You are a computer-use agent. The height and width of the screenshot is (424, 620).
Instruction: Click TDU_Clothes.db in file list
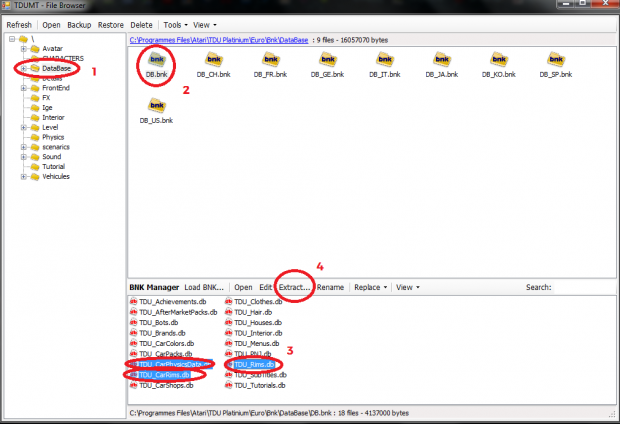260,301
